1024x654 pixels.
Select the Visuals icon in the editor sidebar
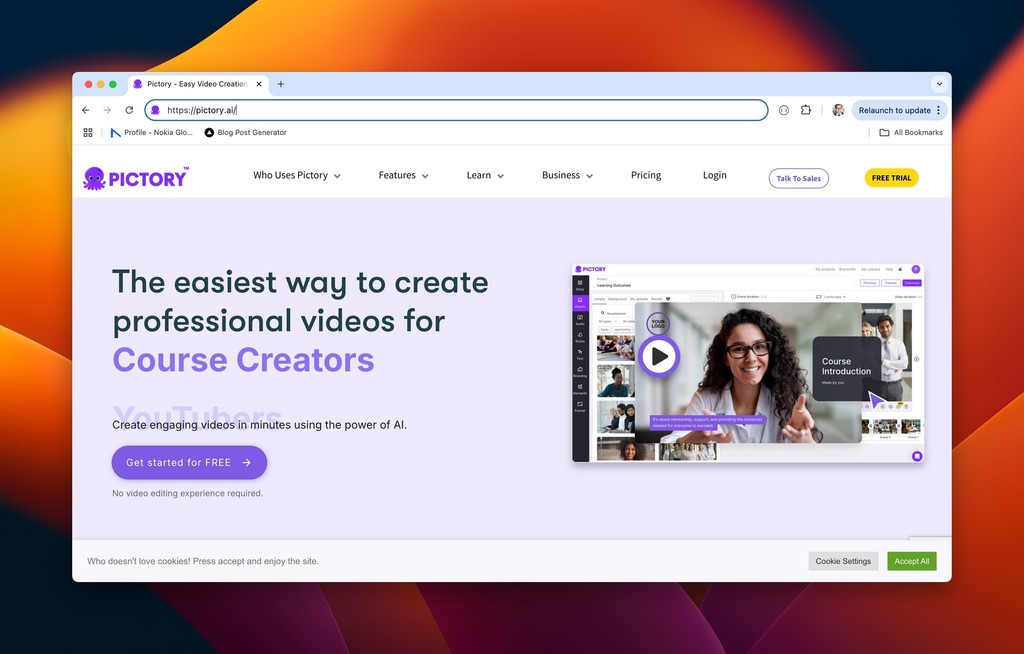[579, 298]
